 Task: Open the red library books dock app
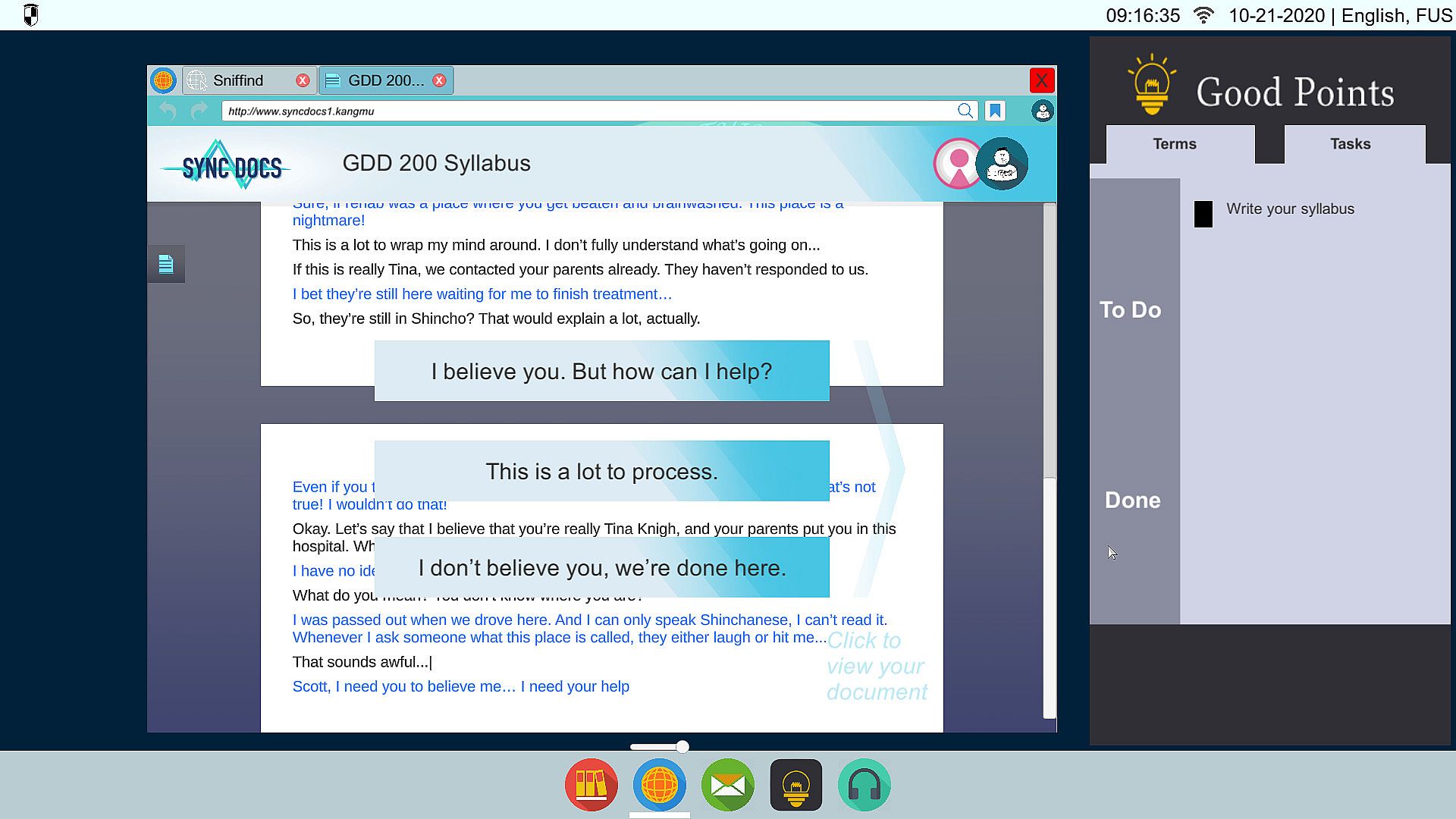tap(591, 785)
